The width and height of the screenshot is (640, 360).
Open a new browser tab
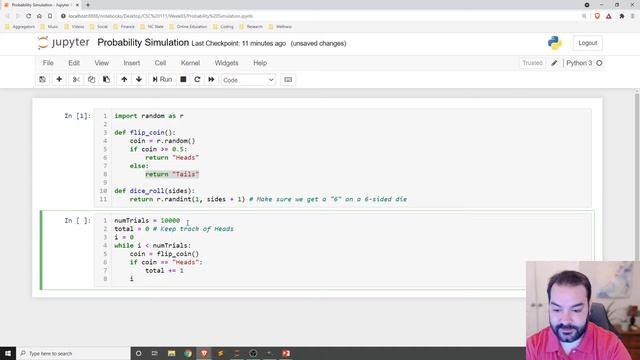[x=88, y=5]
